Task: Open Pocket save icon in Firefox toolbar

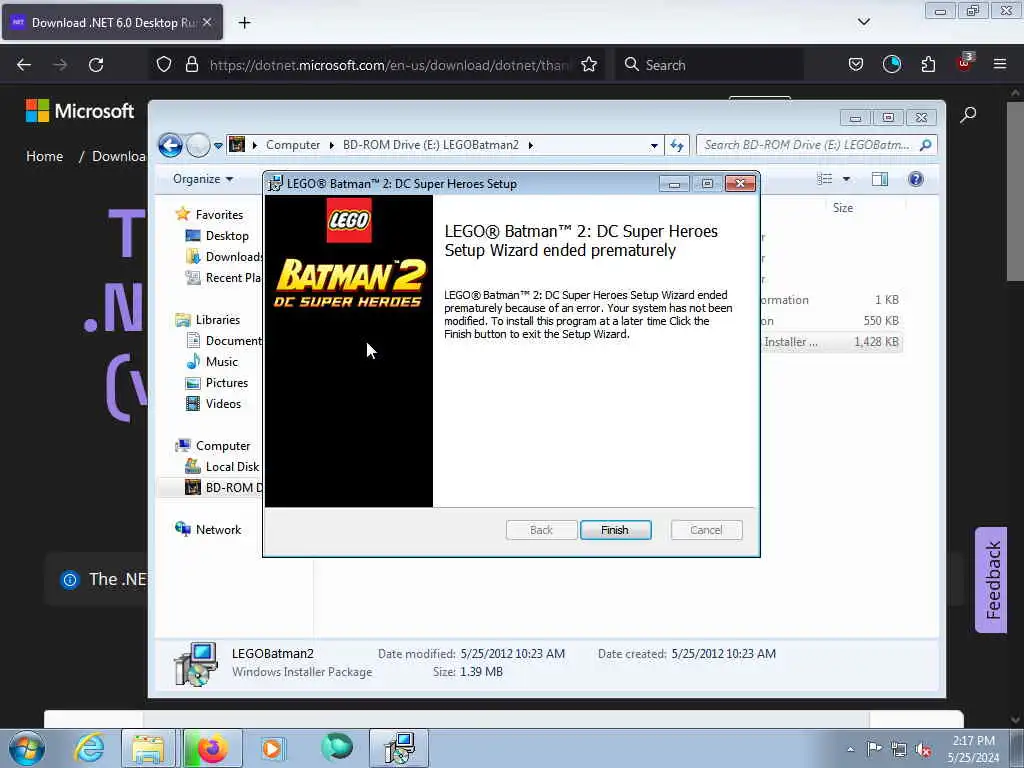Action: point(856,65)
